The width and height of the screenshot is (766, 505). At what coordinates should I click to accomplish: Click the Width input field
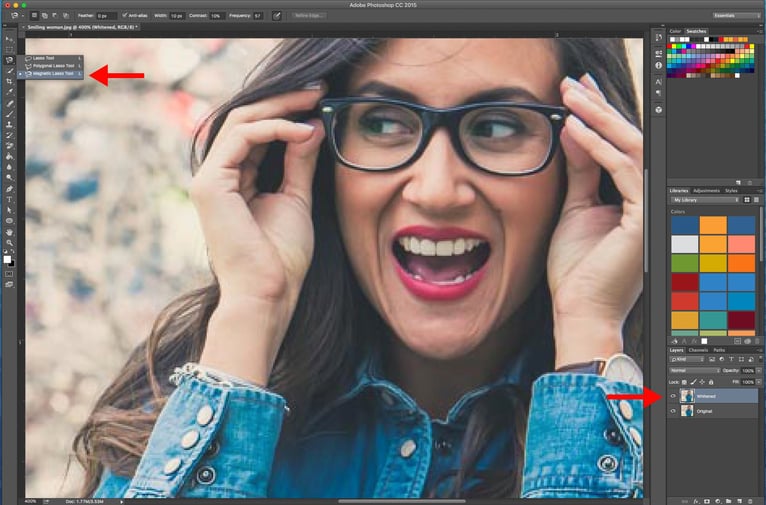pos(177,16)
